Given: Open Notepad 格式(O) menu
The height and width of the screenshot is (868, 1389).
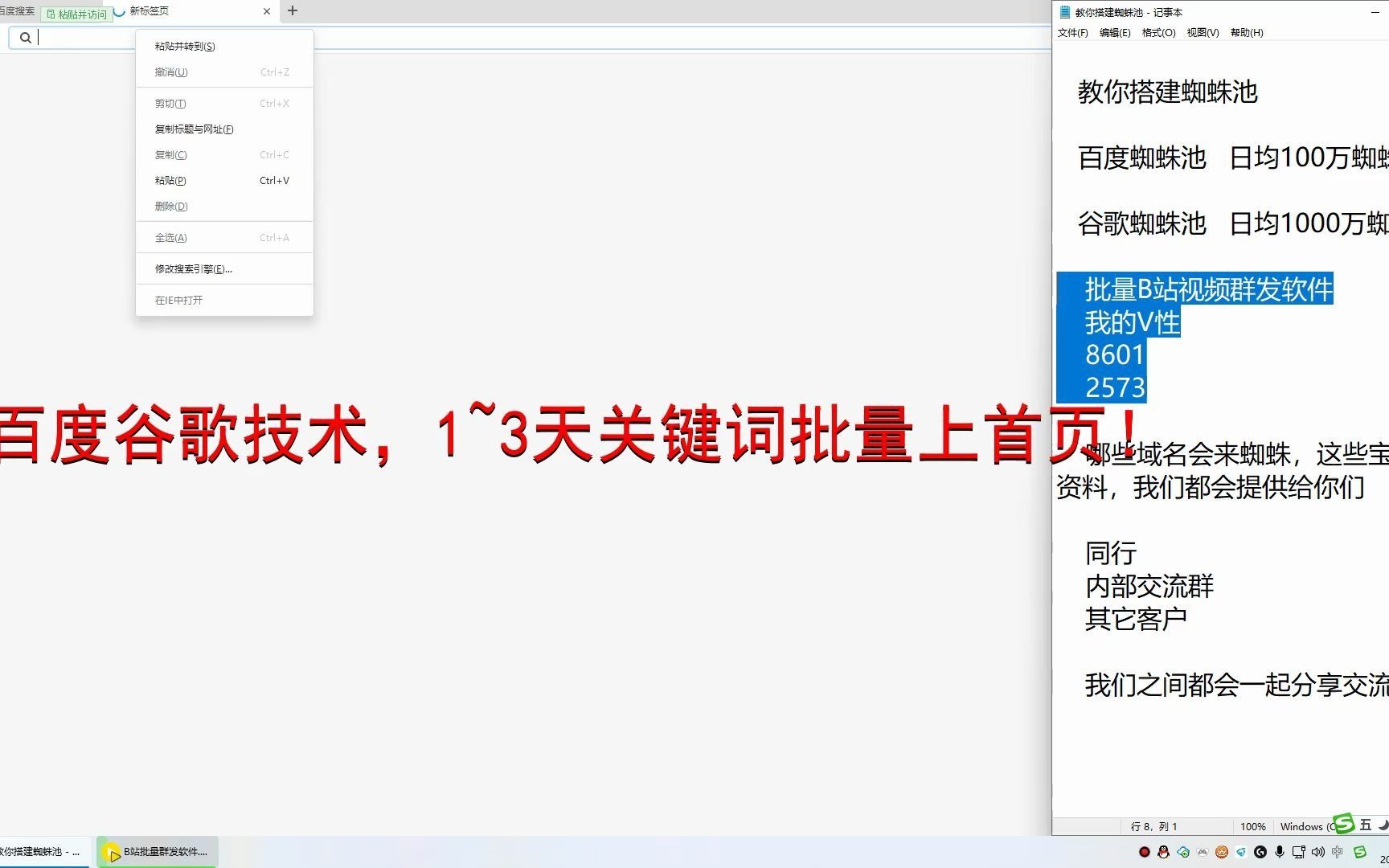Looking at the screenshot, I should (1158, 33).
